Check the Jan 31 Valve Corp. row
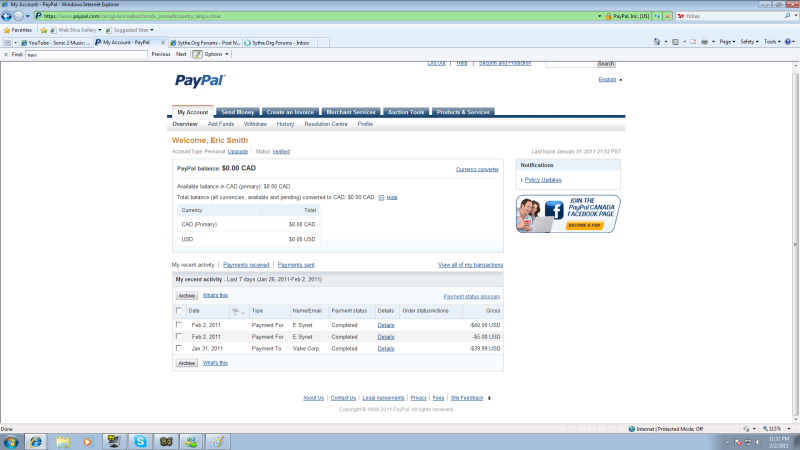 (x=179, y=348)
